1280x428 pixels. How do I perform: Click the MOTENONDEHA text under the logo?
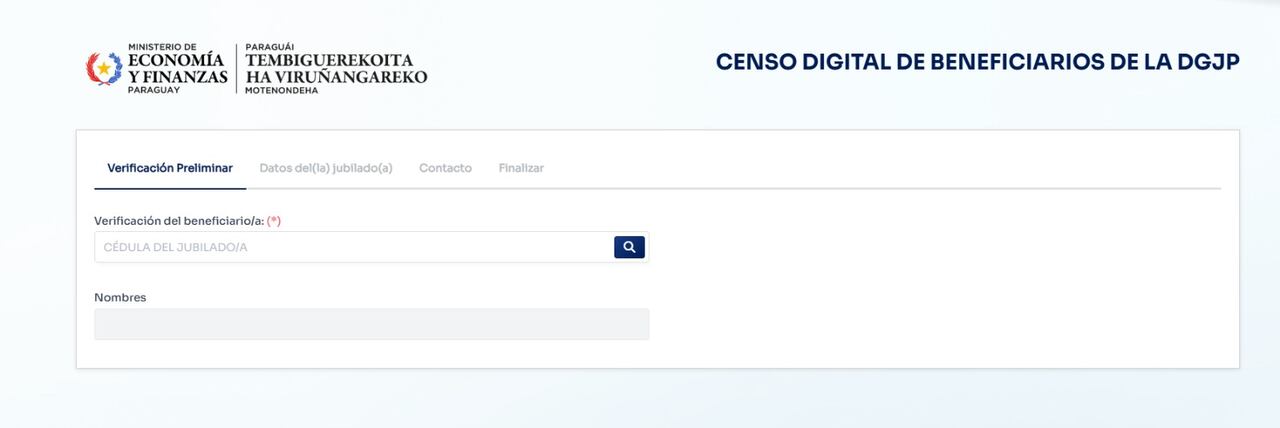tap(281, 90)
